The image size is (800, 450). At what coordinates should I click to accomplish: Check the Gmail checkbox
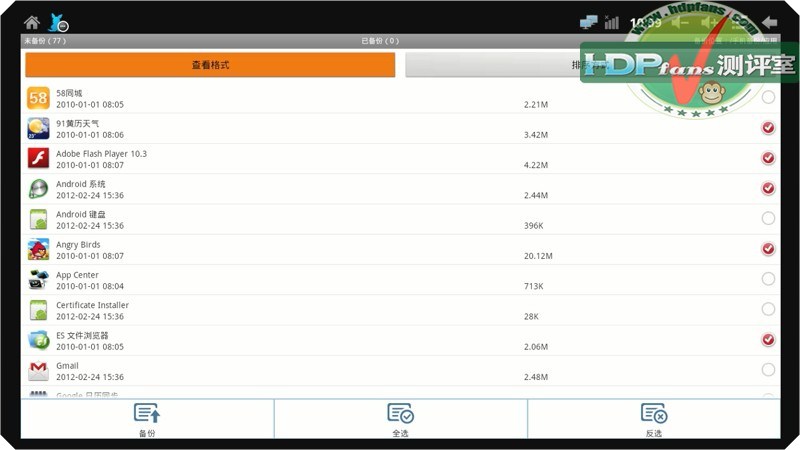[768, 369]
